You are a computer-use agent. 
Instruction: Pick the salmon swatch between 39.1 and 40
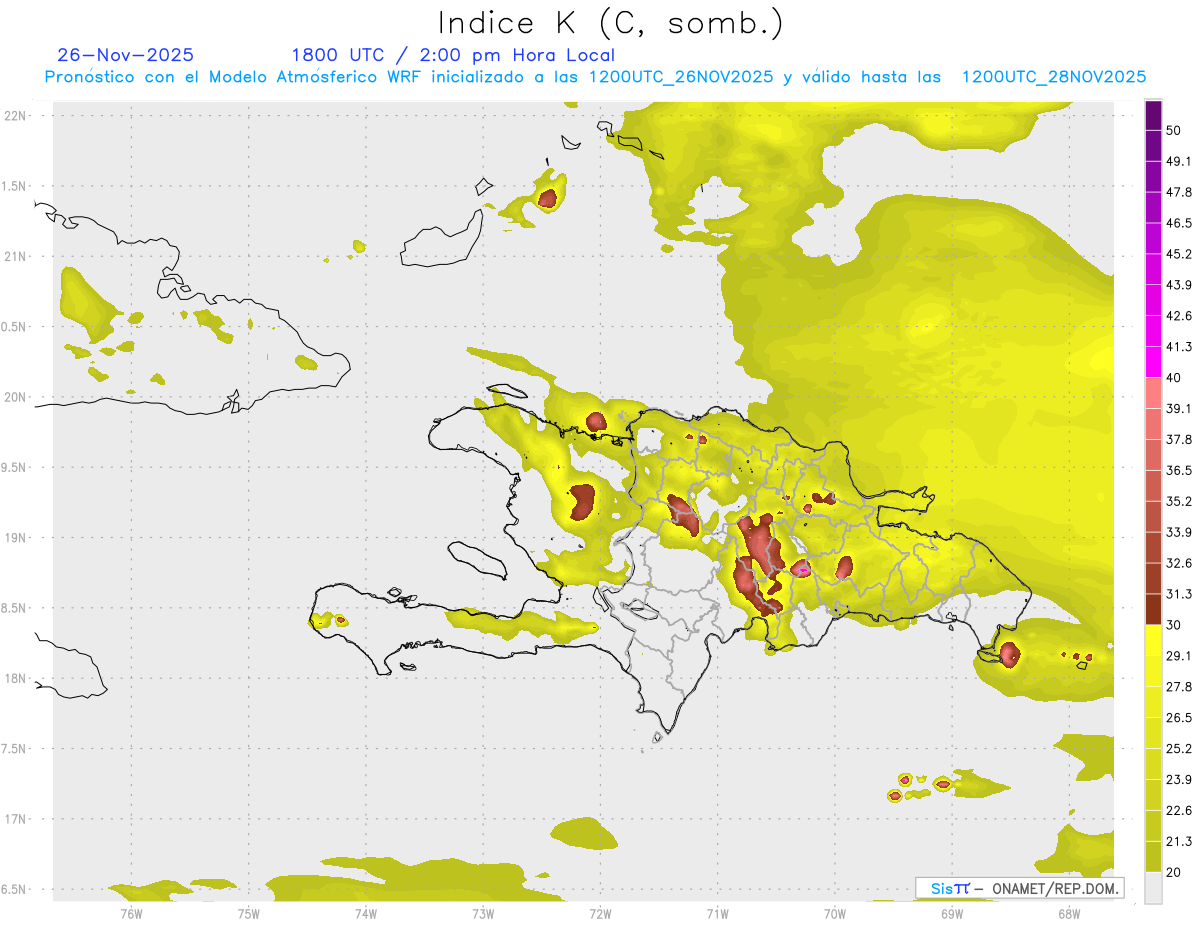pyautogui.click(x=1153, y=393)
